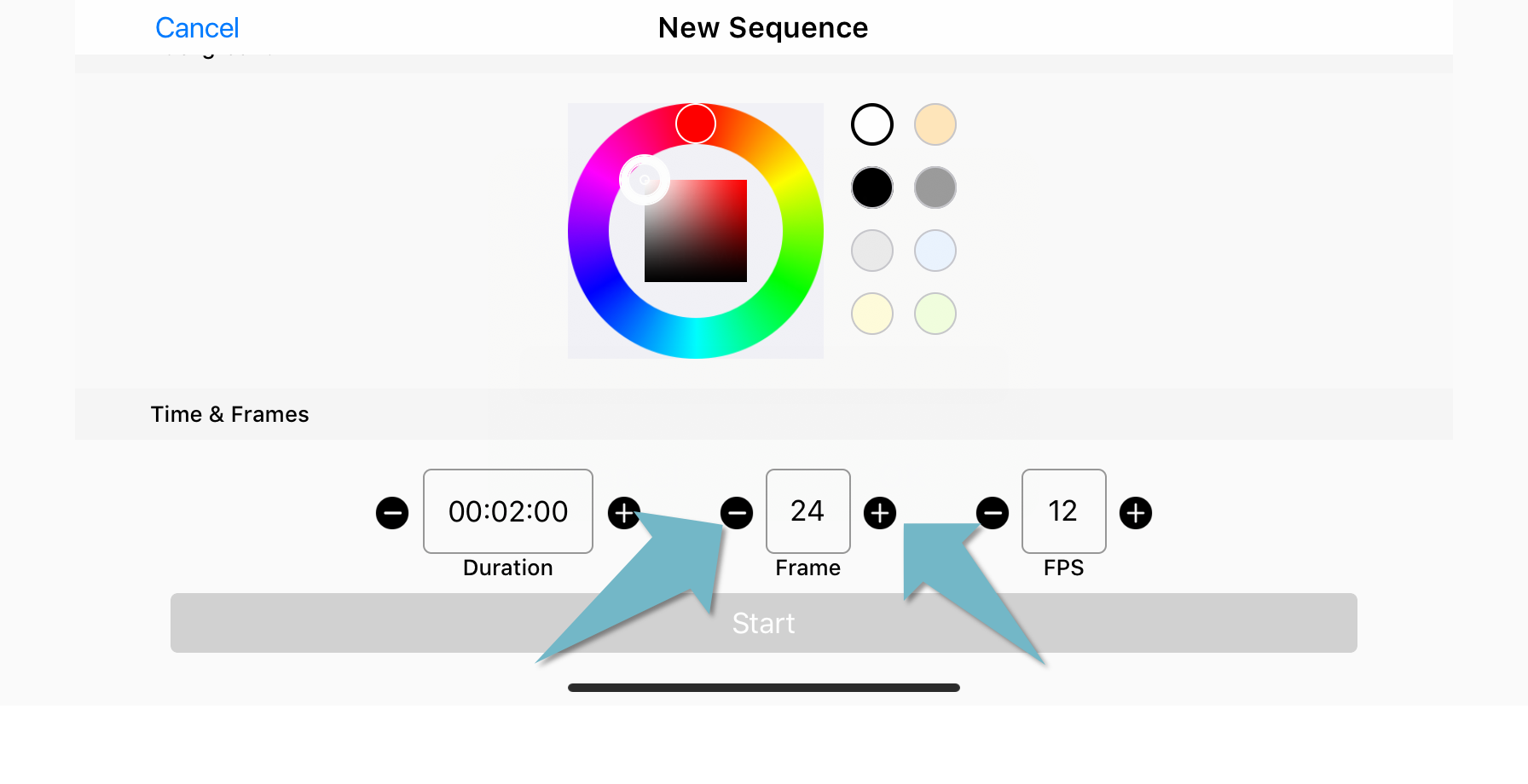Select the white color swatch
This screenshot has height=784, width=1528.
point(872,124)
